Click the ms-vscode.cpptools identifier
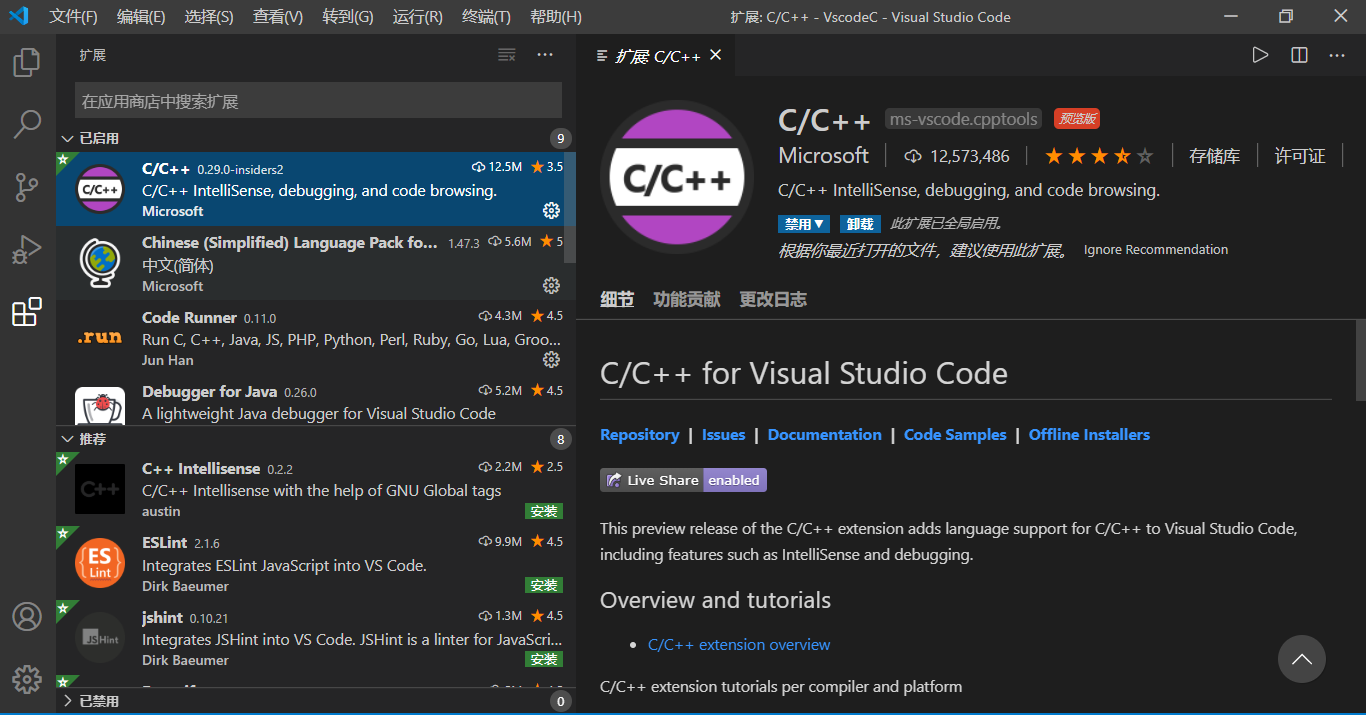1366x715 pixels. click(963, 119)
